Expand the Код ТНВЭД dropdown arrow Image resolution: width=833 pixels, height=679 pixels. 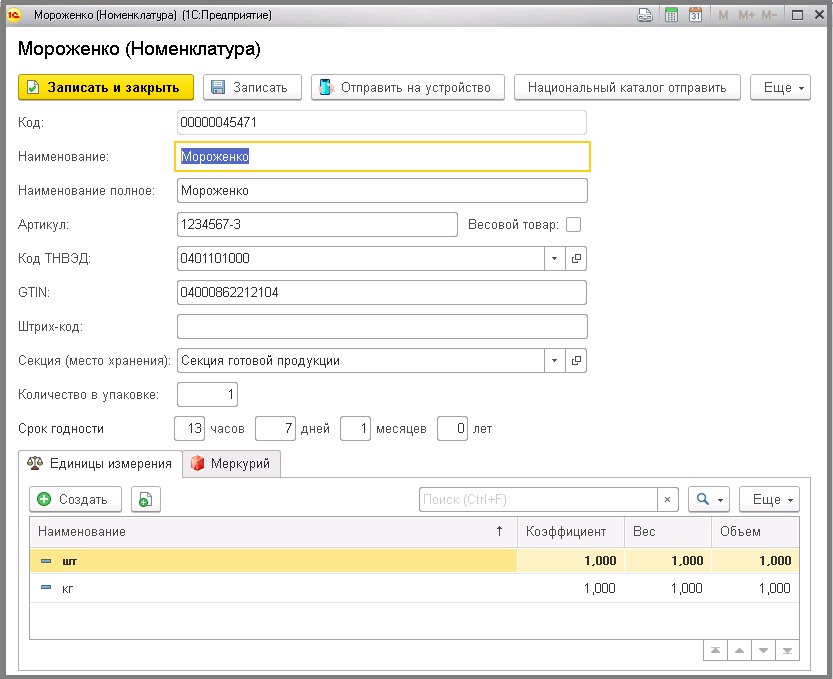[554, 259]
